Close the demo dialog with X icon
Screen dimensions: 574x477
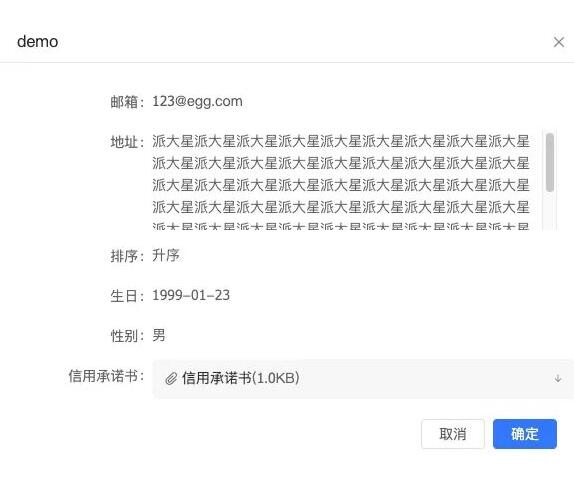[x=559, y=42]
